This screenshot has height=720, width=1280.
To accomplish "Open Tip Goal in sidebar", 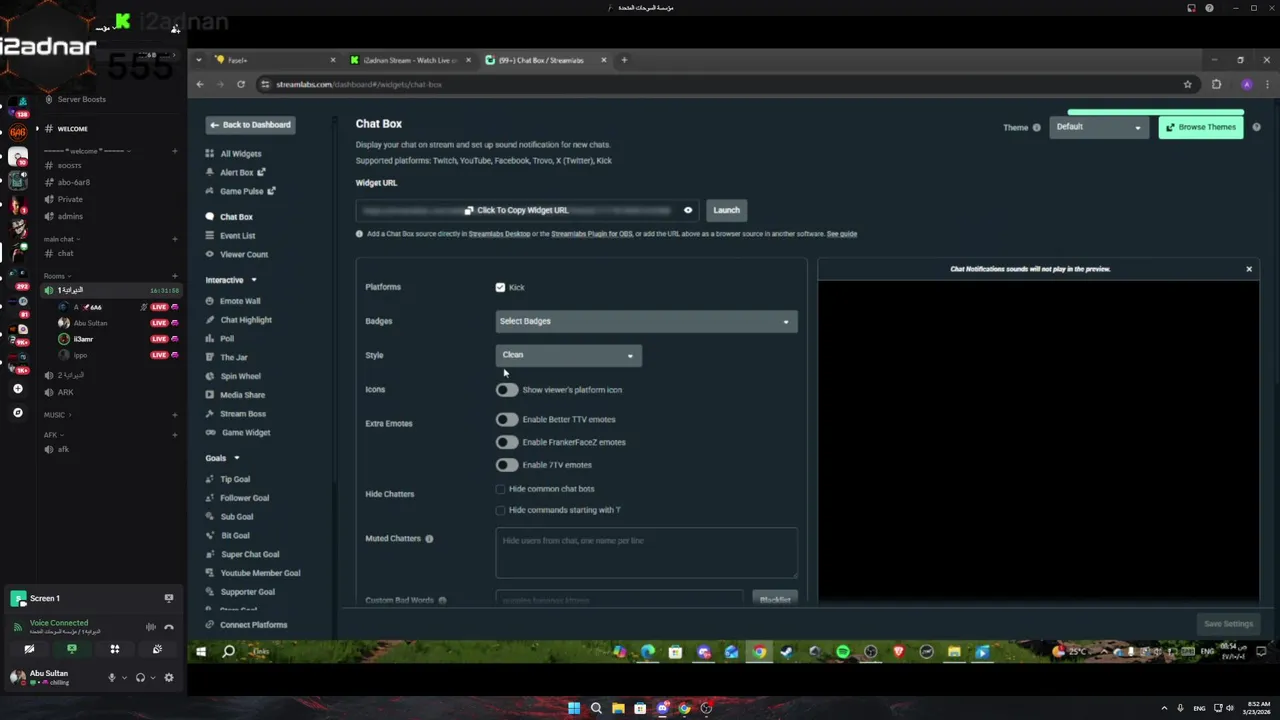I will pos(228,479).
